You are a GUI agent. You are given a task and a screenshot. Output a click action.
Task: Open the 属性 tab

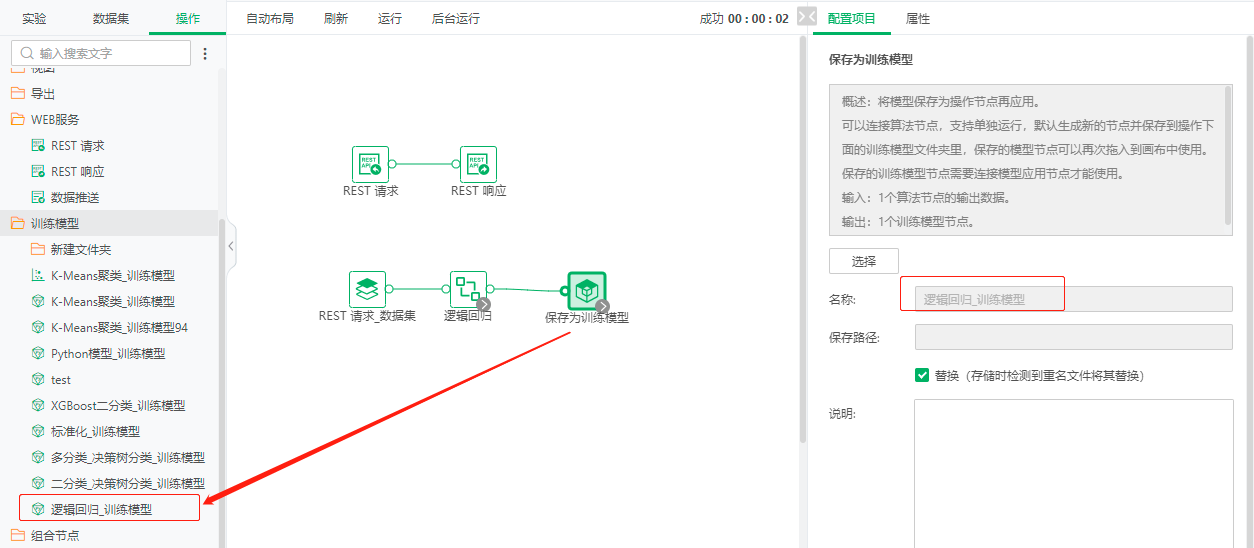pyautogui.click(x=918, y=19)
